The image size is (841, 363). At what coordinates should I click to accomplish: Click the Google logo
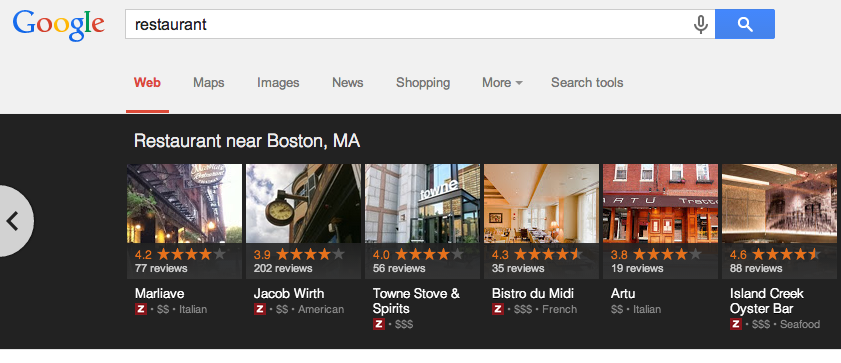pyautogui.click(x=58, y=25)
